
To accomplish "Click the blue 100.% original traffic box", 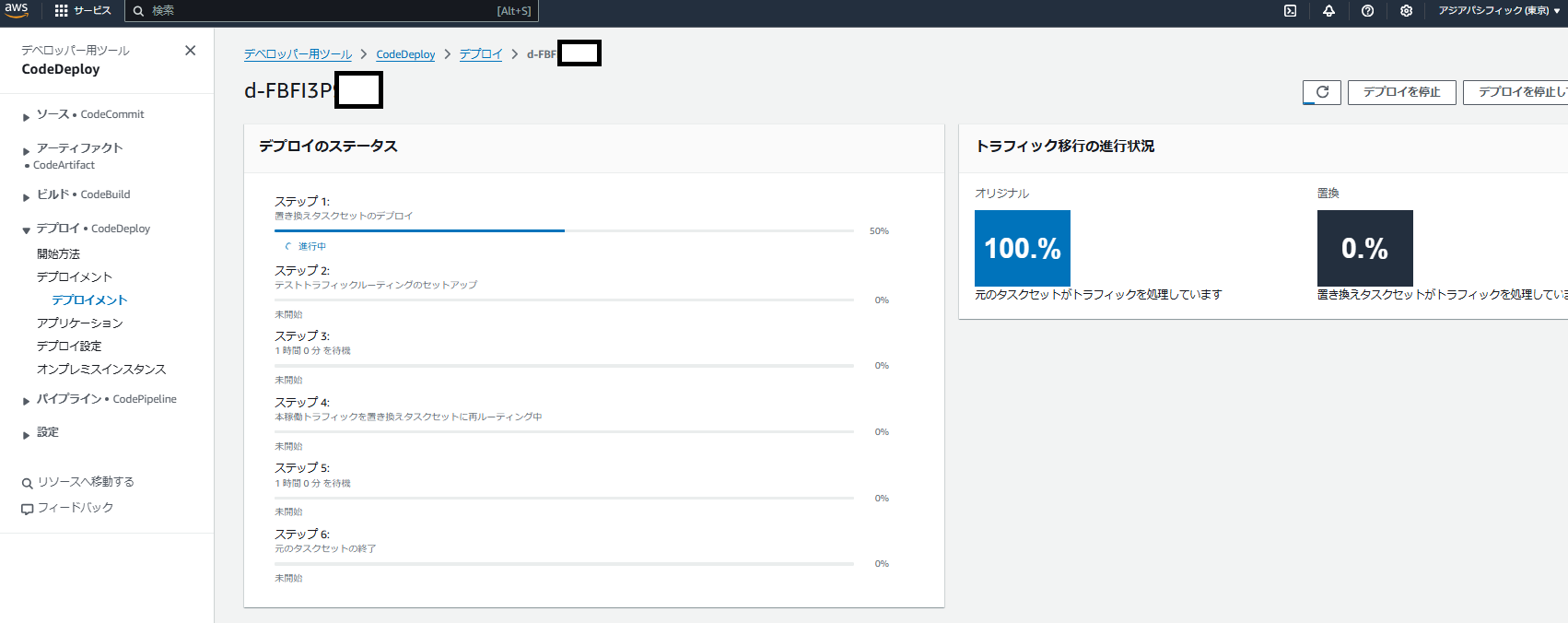I will (x=1023, y=248).
